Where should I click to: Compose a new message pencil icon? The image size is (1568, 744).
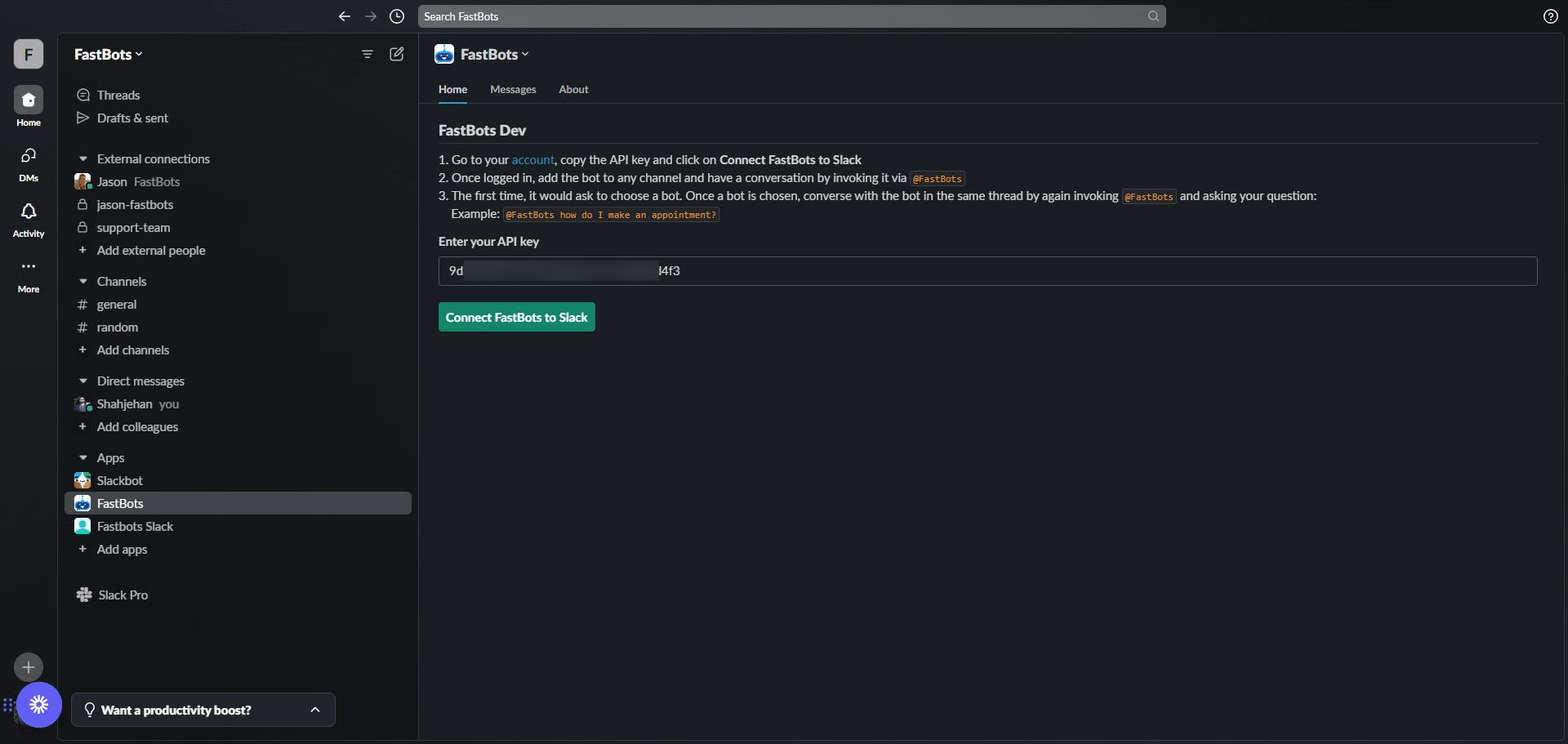tap(397, 54)
